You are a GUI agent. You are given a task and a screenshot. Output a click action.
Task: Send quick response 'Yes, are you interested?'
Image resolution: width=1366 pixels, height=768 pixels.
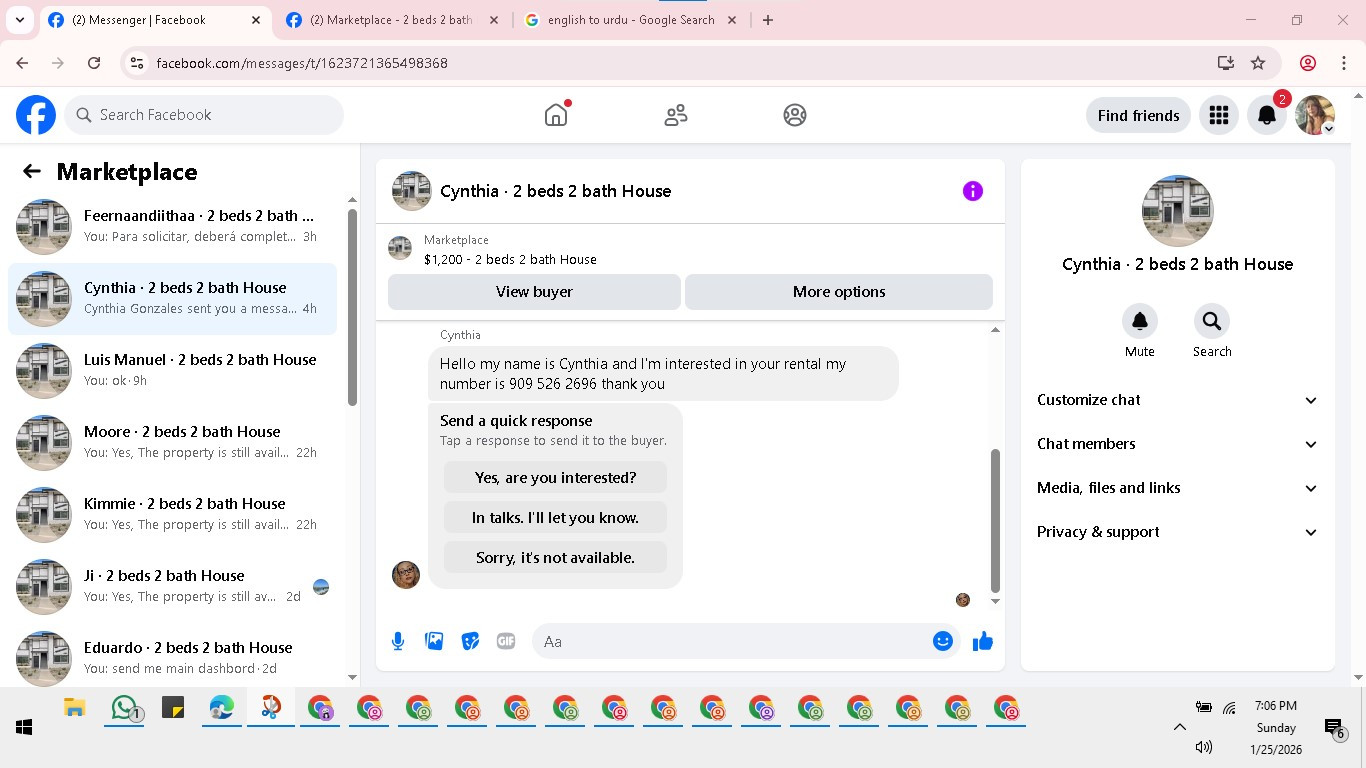tap(555, 478)
